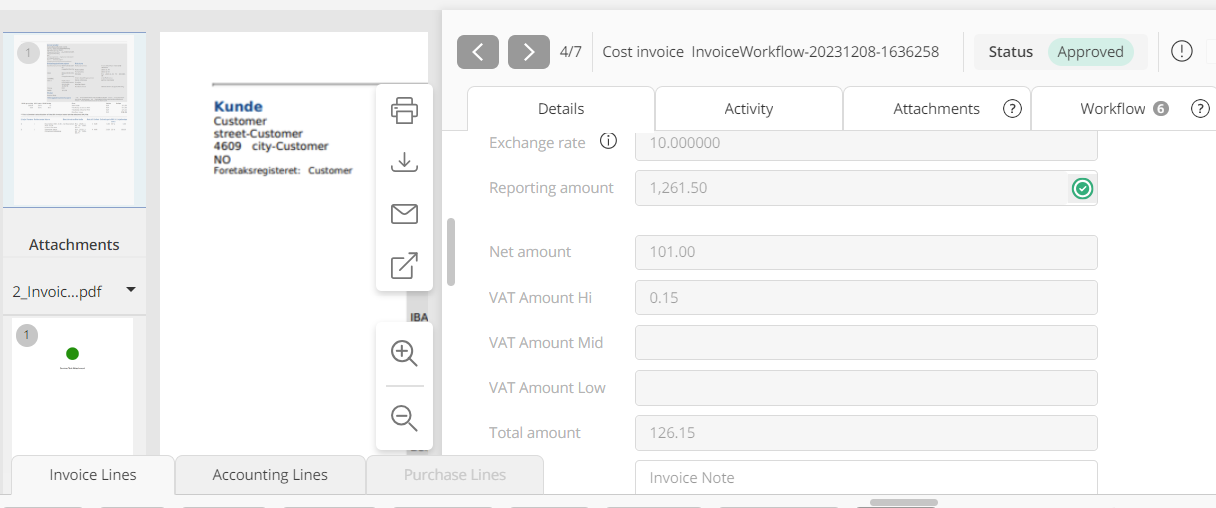Click the horizontal scrollbar at the bottom

pos(903,502)
